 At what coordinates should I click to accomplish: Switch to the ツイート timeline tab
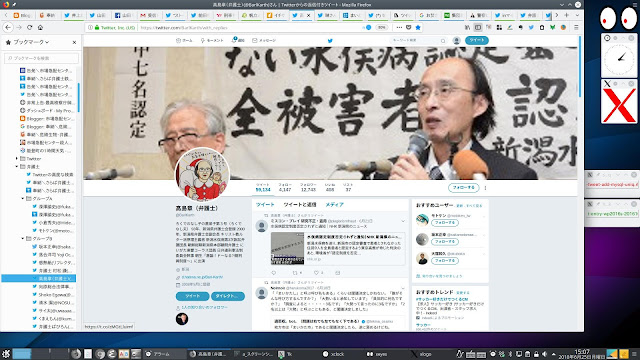point(265,204)
